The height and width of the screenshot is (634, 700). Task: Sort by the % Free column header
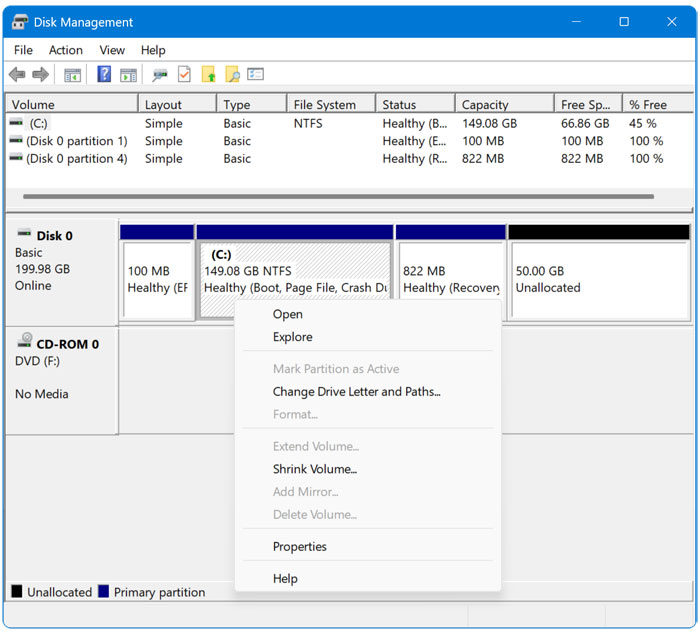(x=658, y=104)
